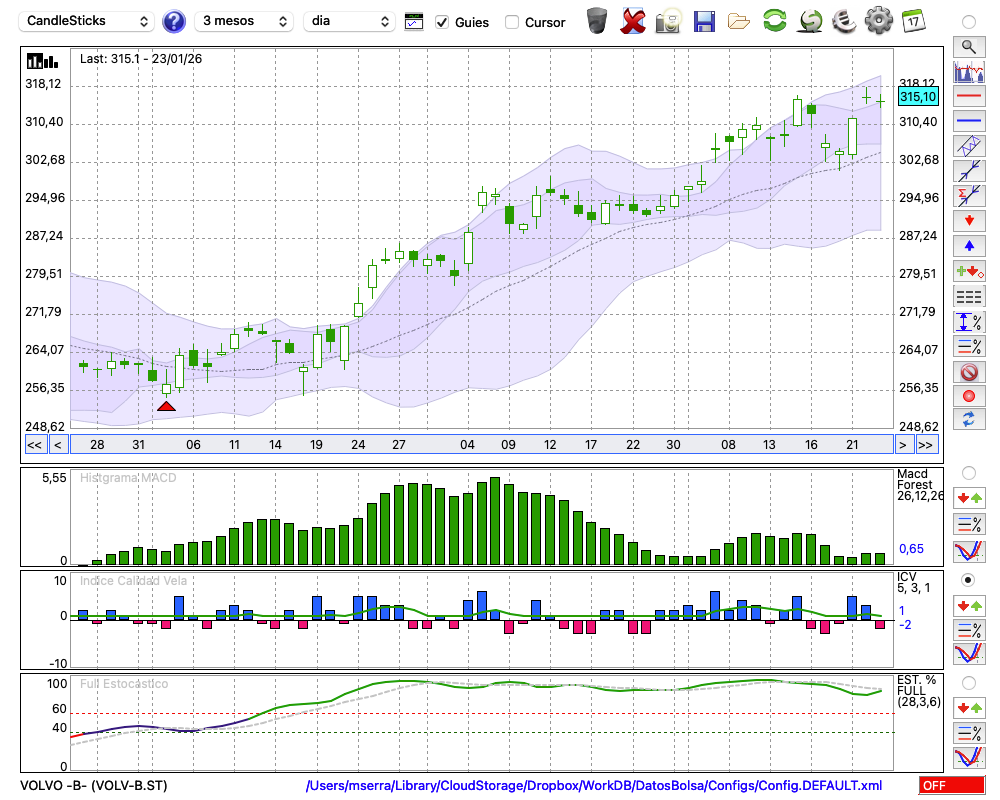The height and width of the screenshot is (800, 1000).
Task: Open the gear settings icon
Action: pyautogui.click(x=878, y=20)
